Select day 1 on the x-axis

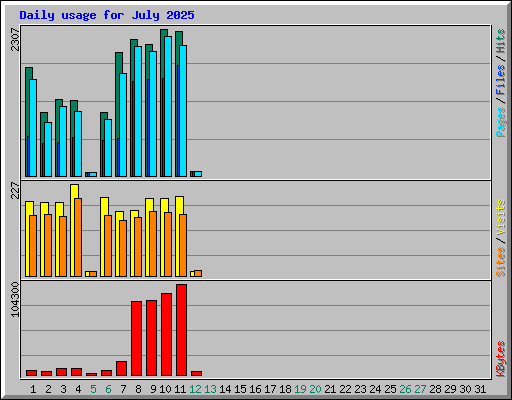tap(33, 389)
